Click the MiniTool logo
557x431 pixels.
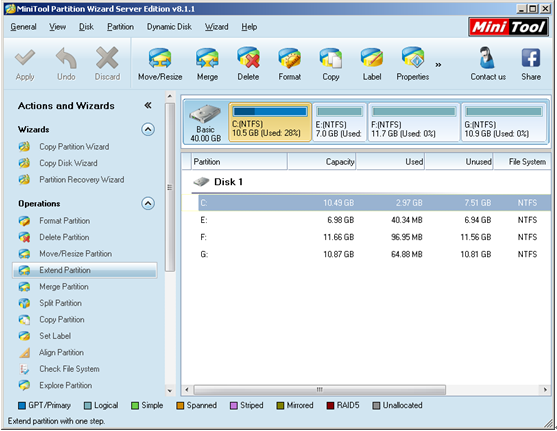pos(508,27)
